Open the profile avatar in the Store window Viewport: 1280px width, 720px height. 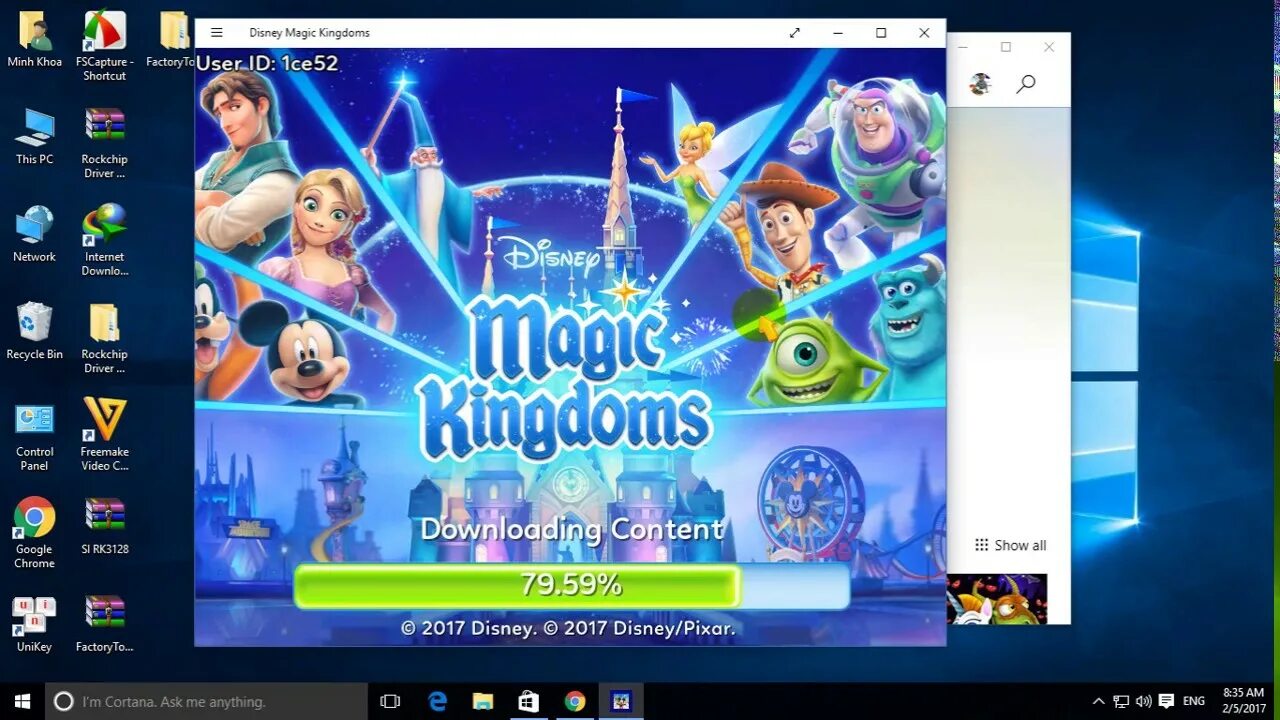click(x=980, y=85)
